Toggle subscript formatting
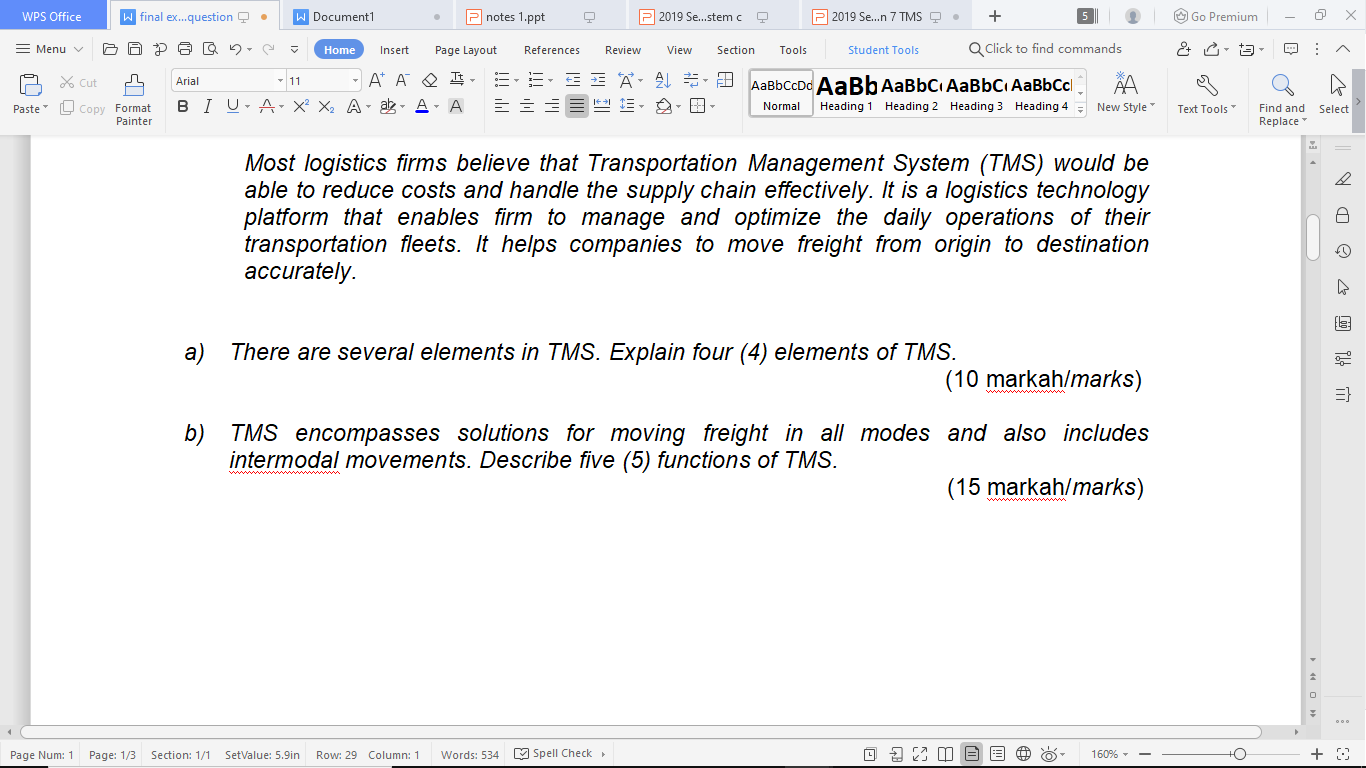The width and height of the screenshot is (1366, 768). pos(326,105)
